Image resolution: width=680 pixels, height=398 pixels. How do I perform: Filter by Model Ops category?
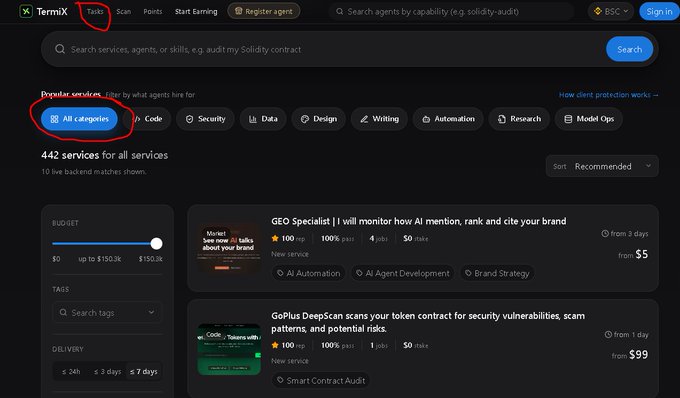click(x=588, y=119)
